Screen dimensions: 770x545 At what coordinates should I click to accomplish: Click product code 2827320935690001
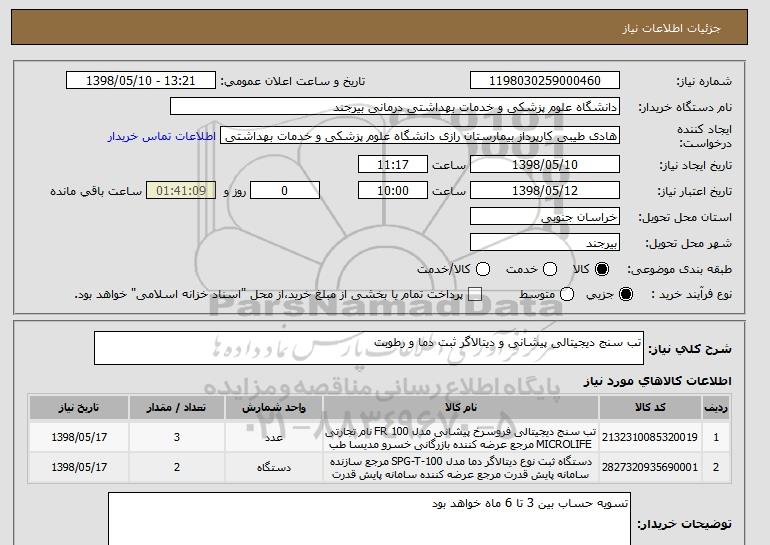[x=650, y=467]
